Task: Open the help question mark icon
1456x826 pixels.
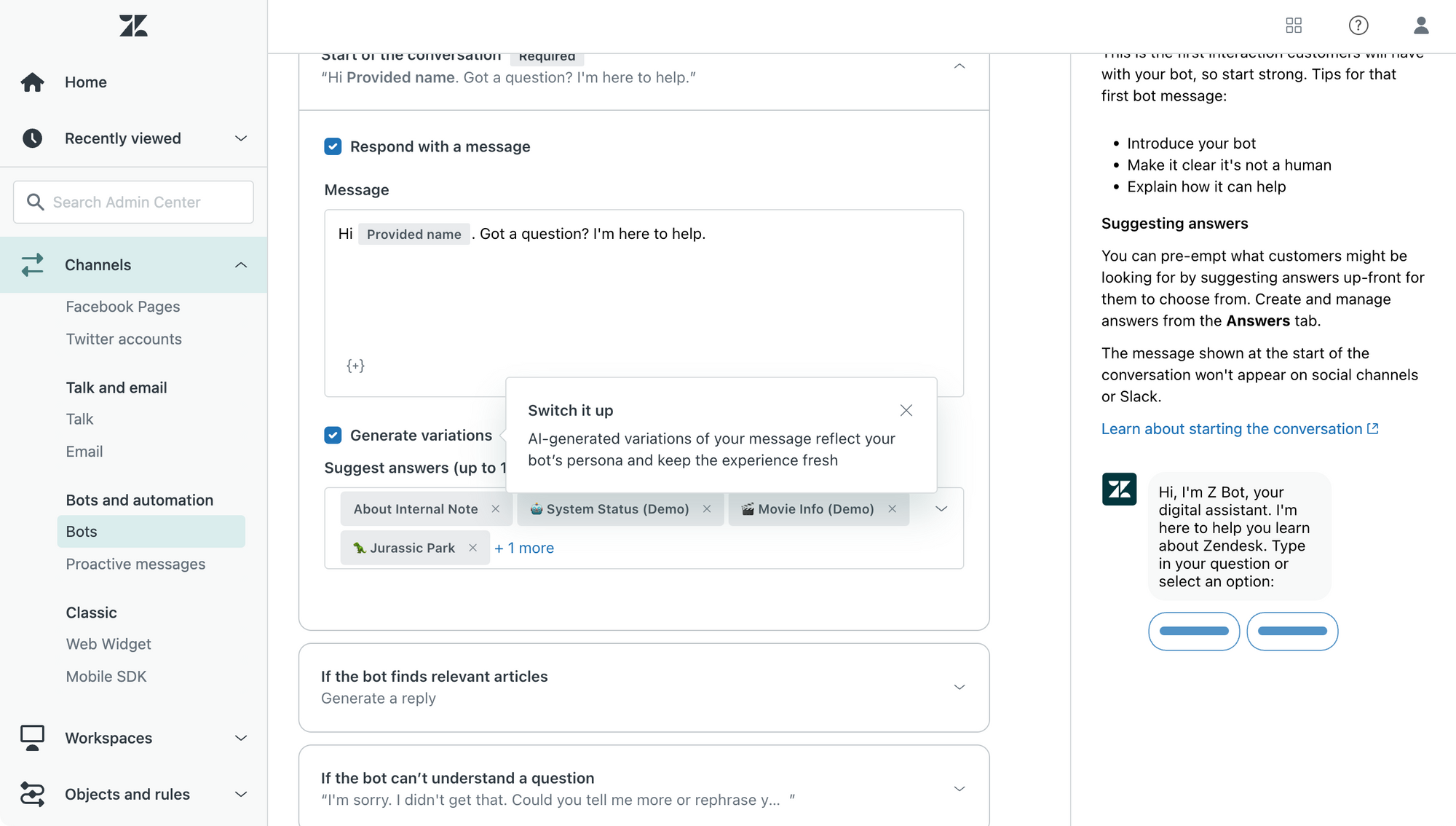Action: point(1358,26)
